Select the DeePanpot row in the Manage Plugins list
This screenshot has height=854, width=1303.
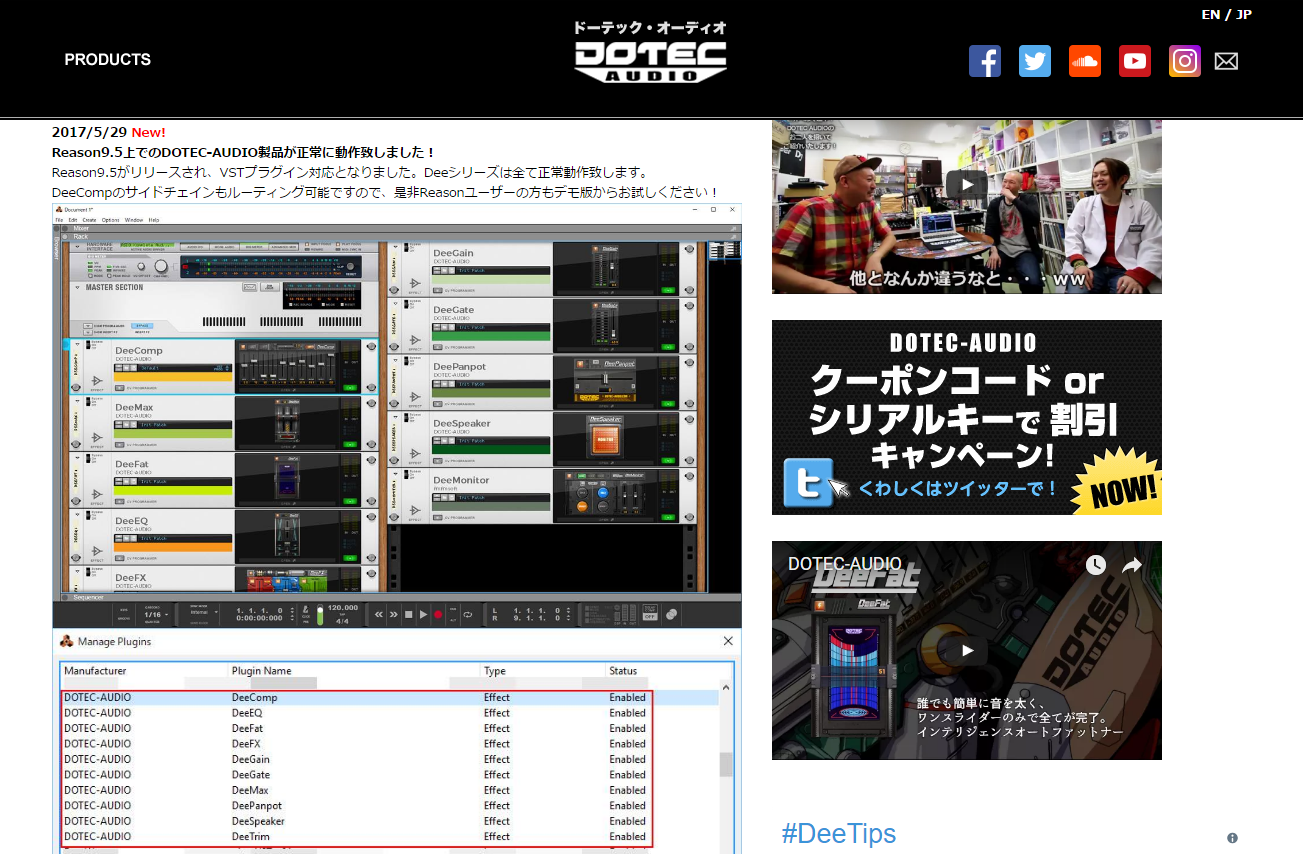click(x=390, y=805)
